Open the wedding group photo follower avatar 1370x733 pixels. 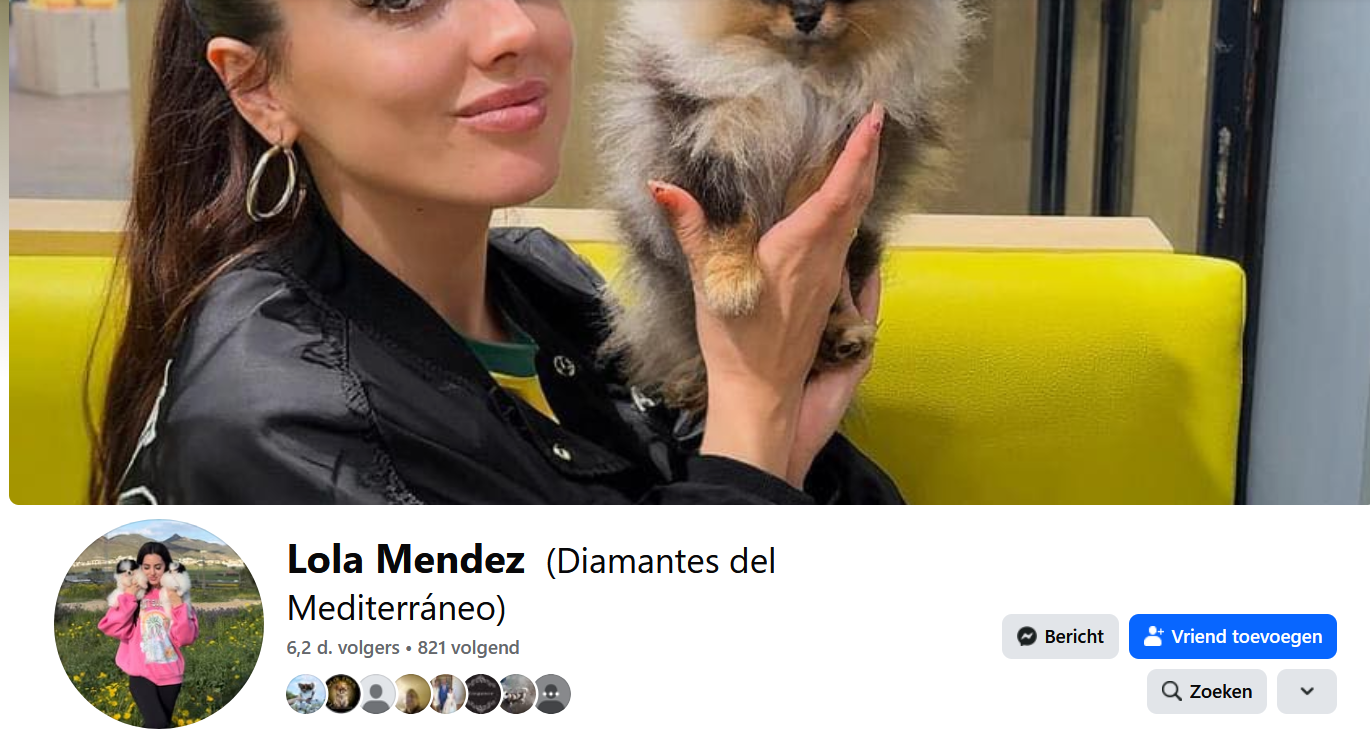pos(446,694)
